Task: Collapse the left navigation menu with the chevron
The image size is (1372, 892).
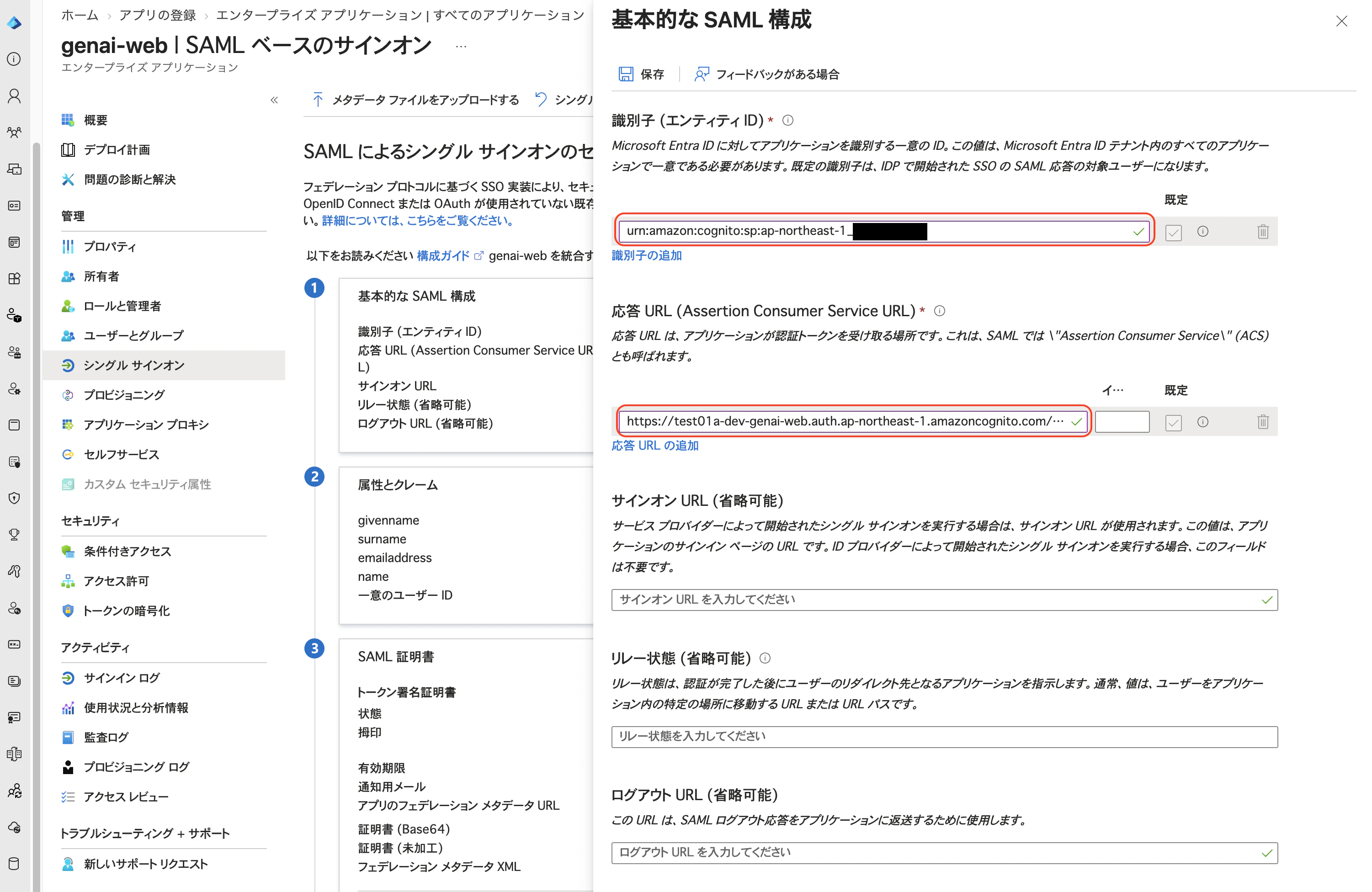Action: coord(274,100)
